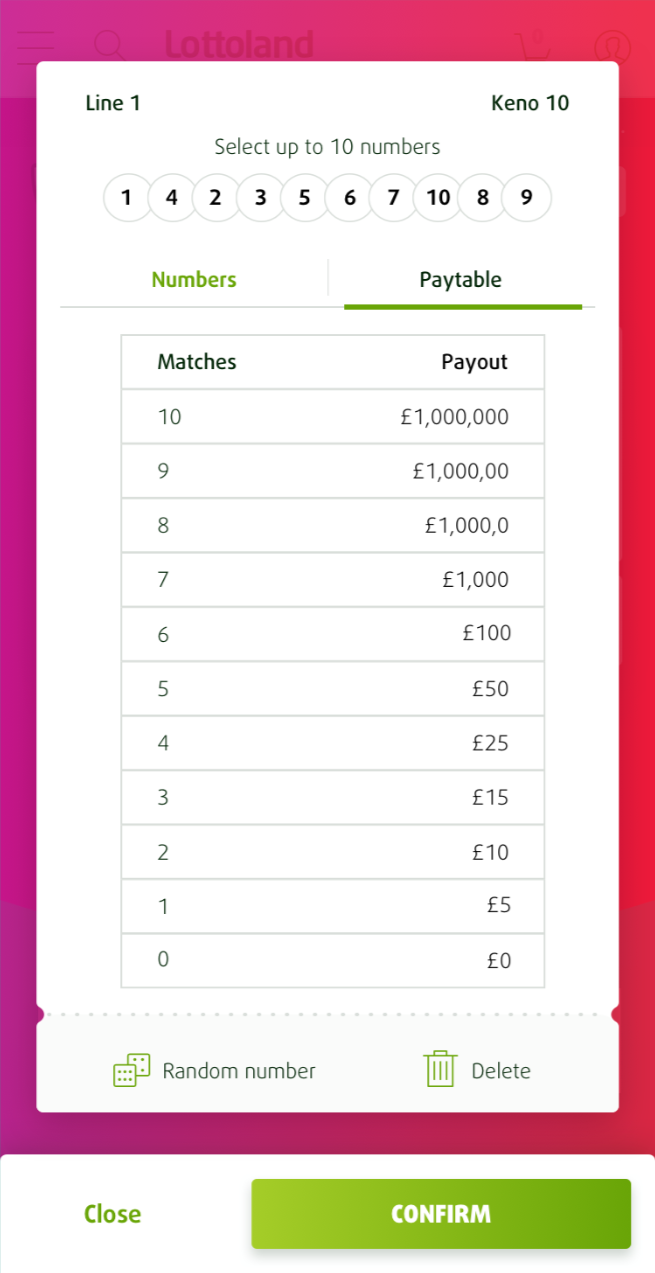Remove selected number ball 9
The image size is (655, 1273).
pyautogui.click(x=526, y=198)
